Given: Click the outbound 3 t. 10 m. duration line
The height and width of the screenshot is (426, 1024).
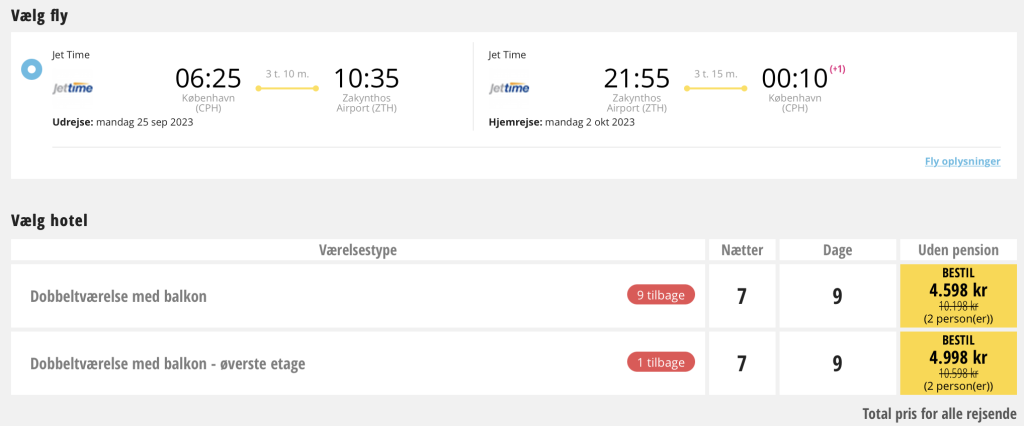Looking at the screenshot, I should click(287, 88).
